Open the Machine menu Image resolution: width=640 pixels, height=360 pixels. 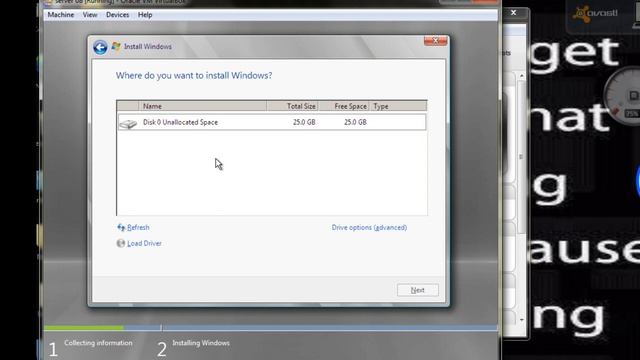(61, 15)
